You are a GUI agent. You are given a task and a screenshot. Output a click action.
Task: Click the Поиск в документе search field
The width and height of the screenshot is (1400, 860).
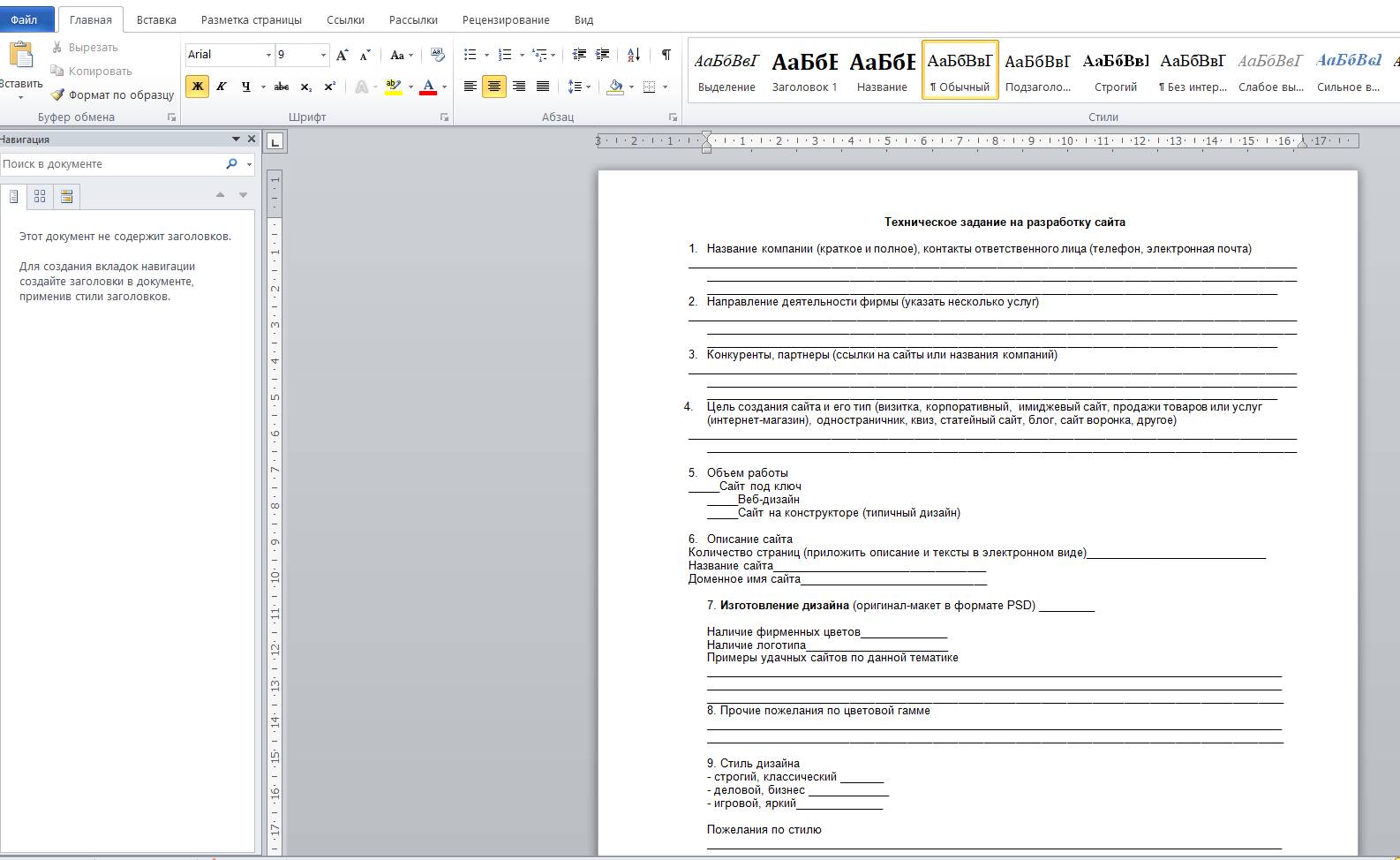point(110,164)
